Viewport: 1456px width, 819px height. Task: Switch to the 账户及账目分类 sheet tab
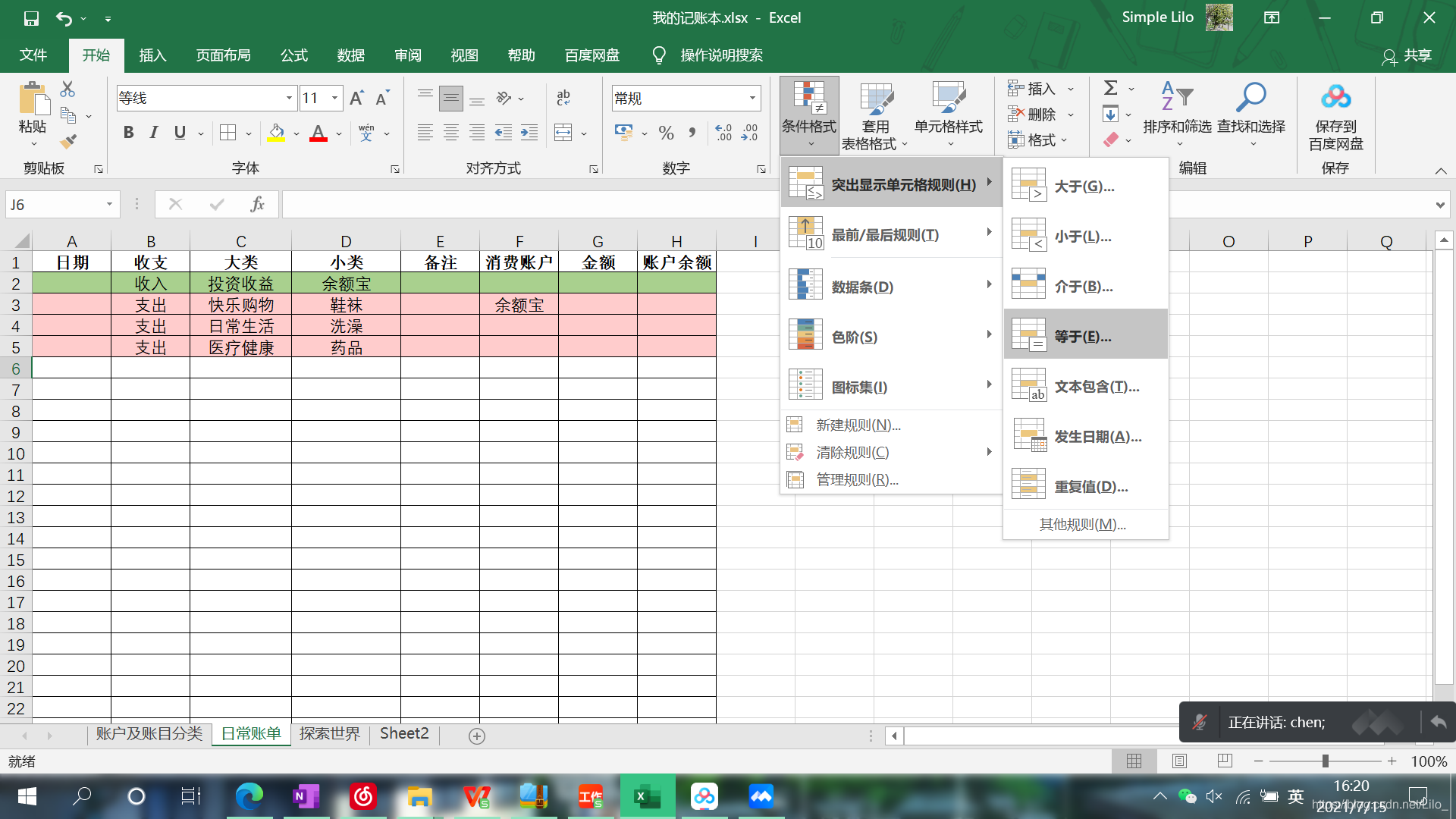[x=149, y=733]
